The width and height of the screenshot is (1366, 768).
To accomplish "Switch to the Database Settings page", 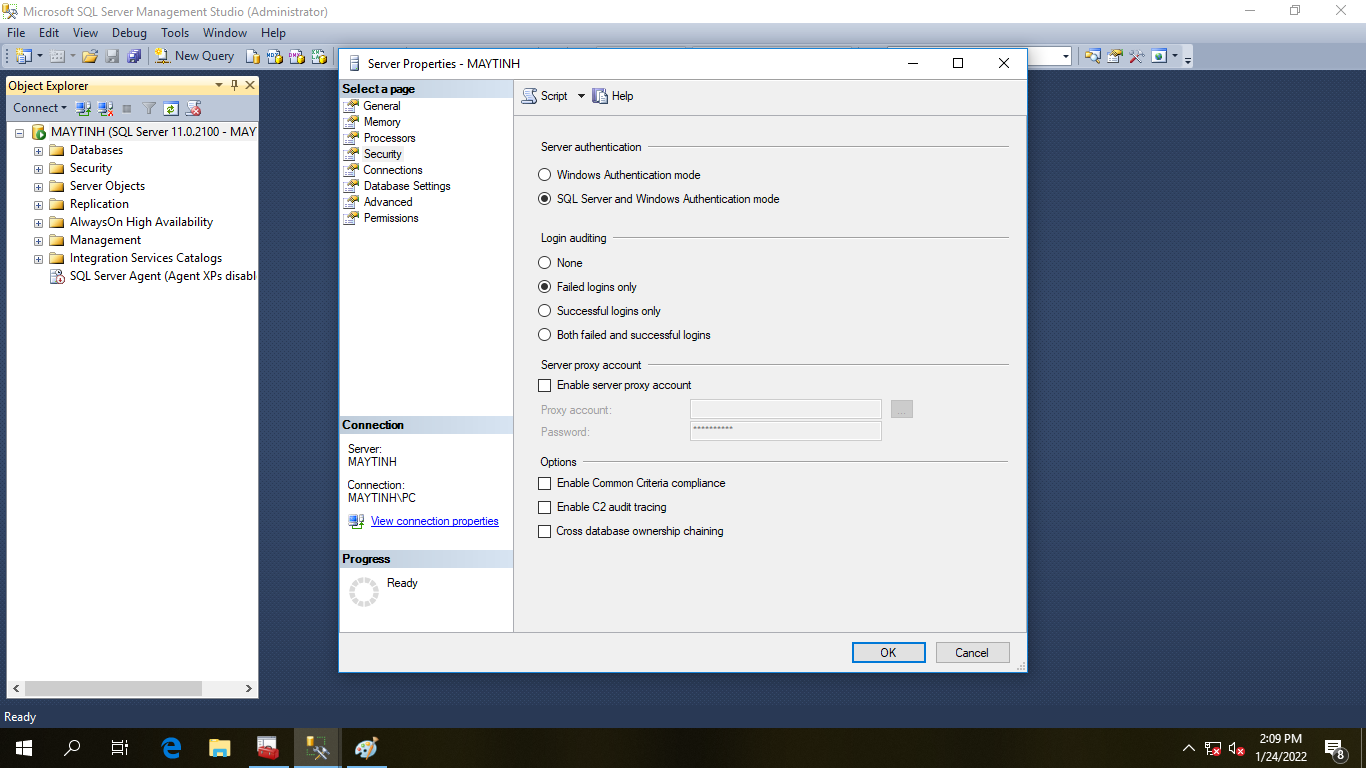I will tap(406, 186).
